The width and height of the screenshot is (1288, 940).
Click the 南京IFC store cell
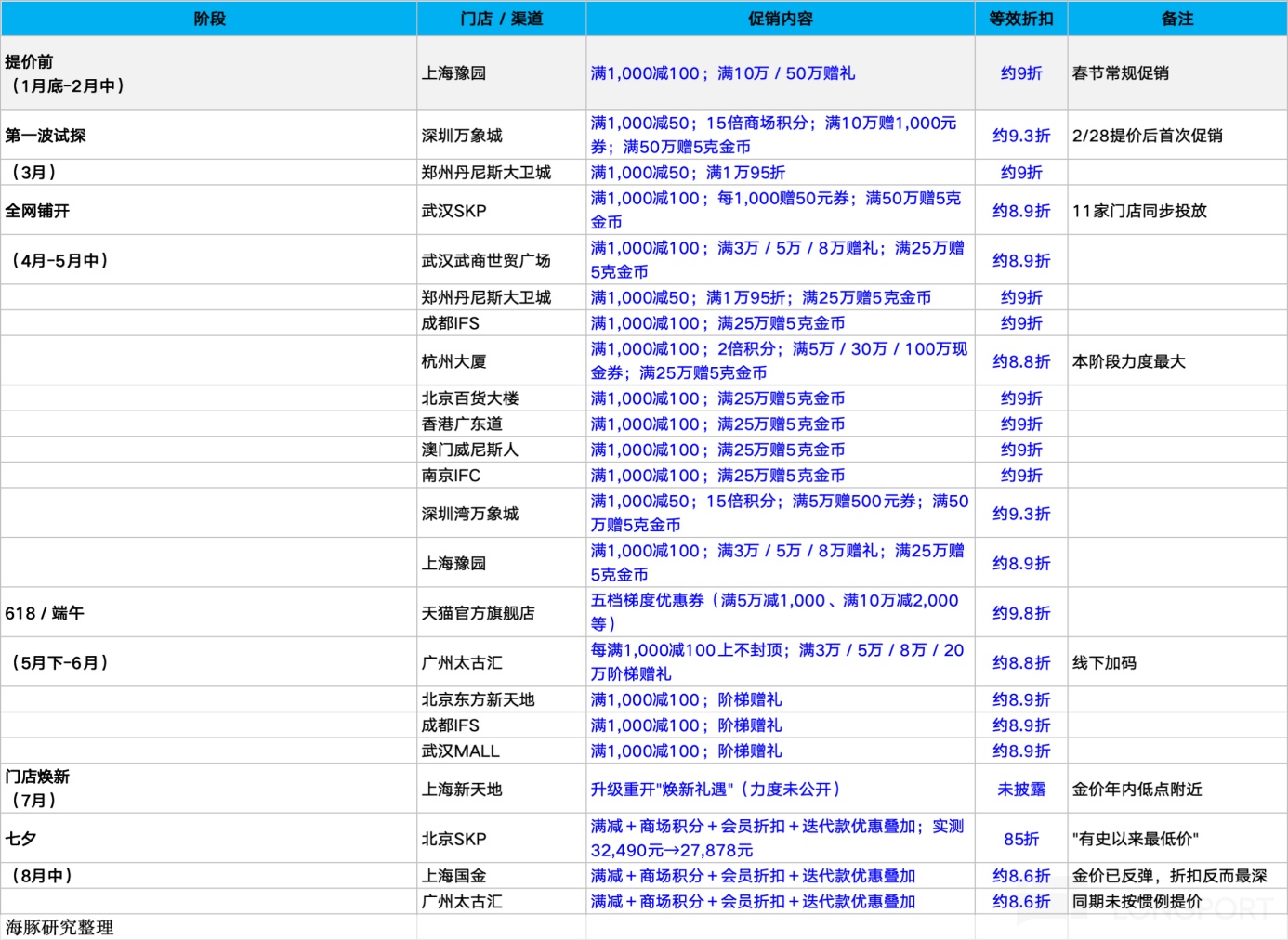pyautogui.click(x=502, y=475)
